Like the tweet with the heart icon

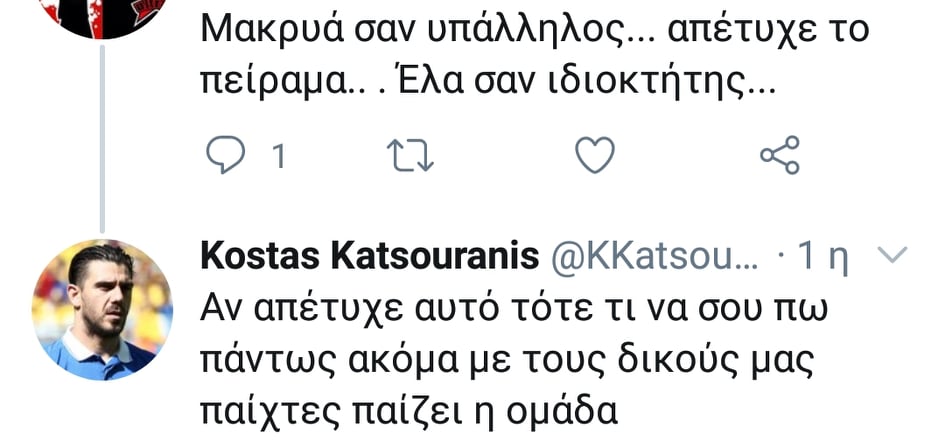(595, 155)
